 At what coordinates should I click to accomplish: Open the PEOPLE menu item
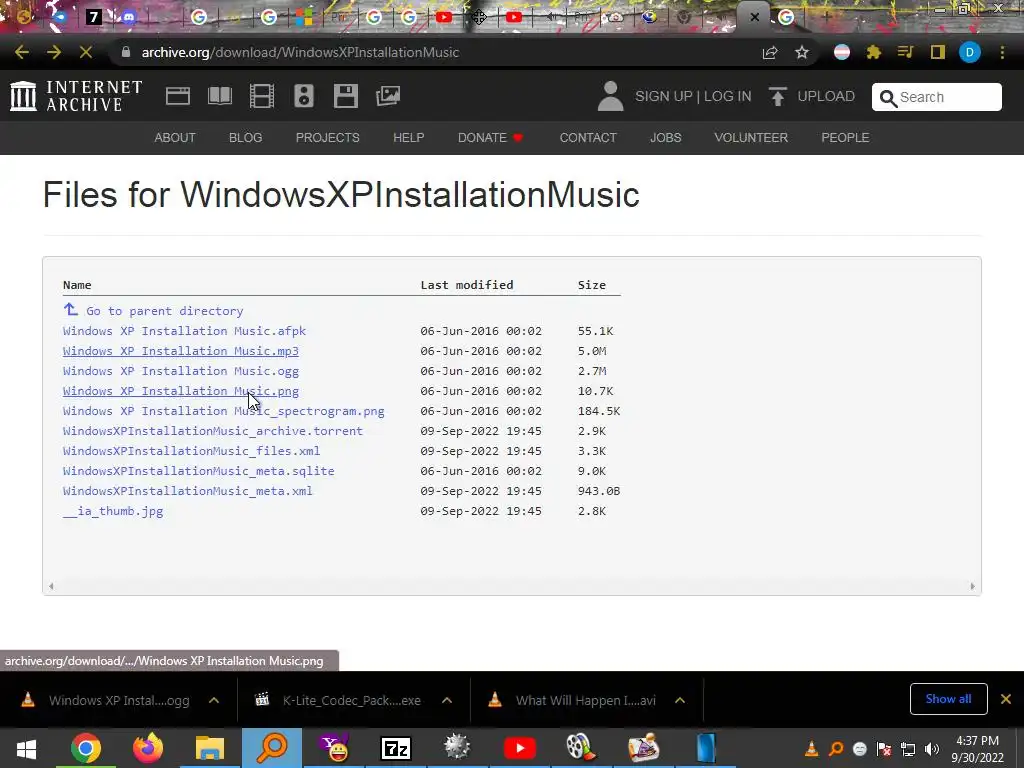[x=845, y=138]
